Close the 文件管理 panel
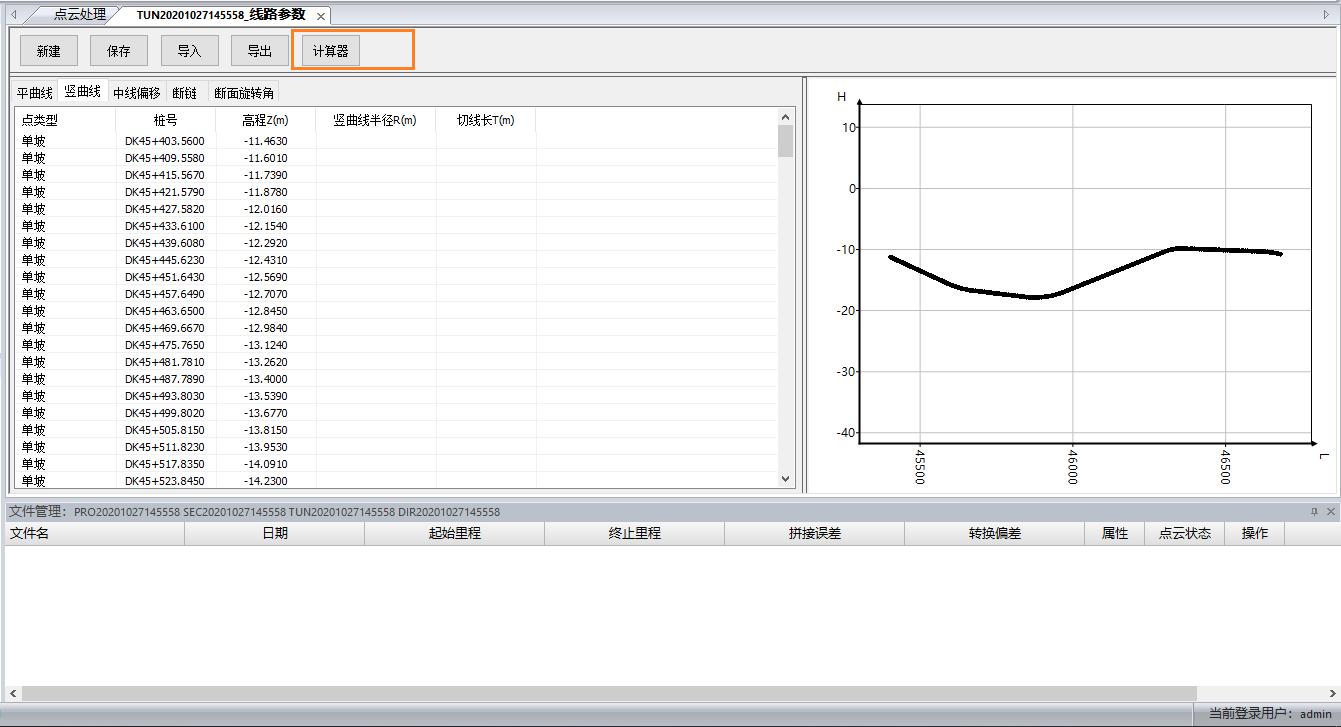This screenshot has width=1341, height=727. [1330, 511]
